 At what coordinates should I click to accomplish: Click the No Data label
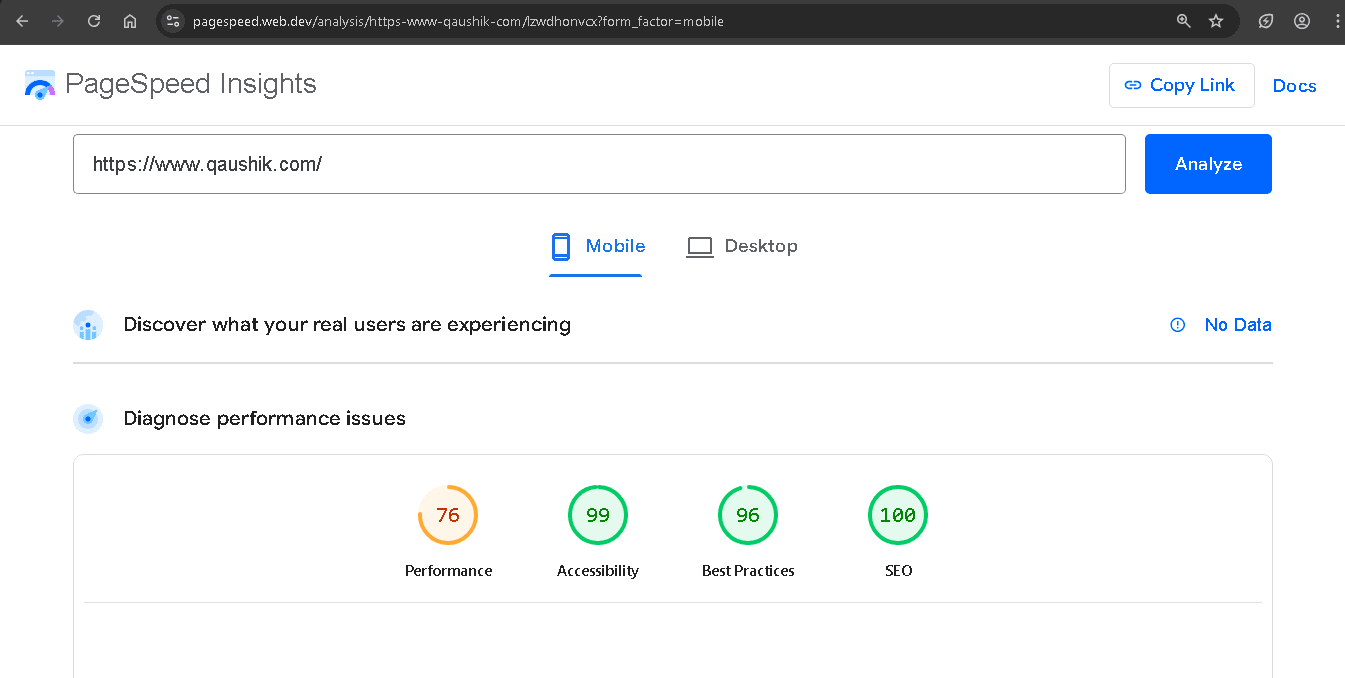pos(1238,325)
